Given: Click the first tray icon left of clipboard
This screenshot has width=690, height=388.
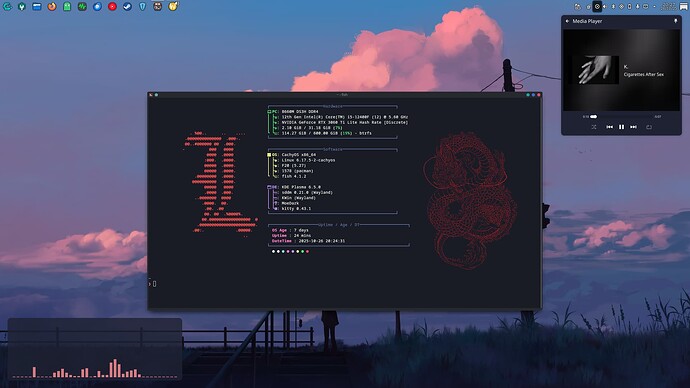Looking at the screenshot, I should click(x=578, y=7).
